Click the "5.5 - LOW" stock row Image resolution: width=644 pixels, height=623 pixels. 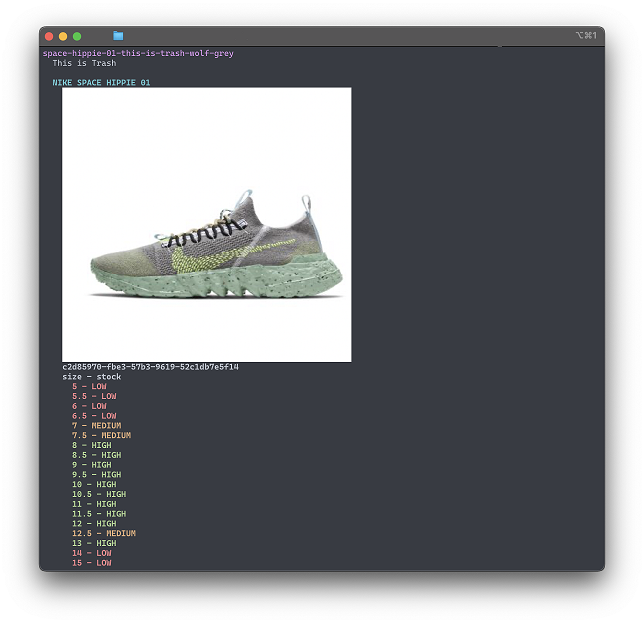[94, 396]
